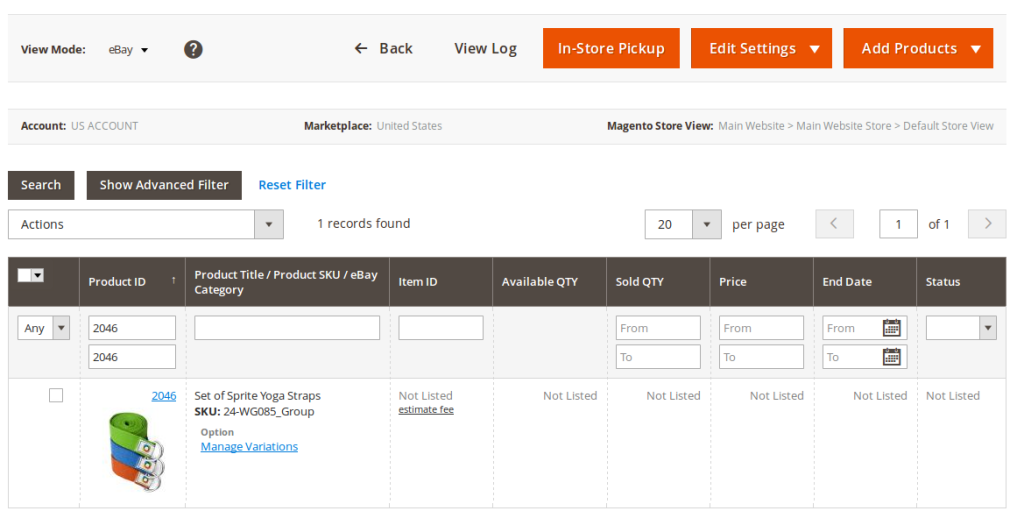Open the Status filter dropdown
This screenshot has height=511, width=1024.
tap(960, 328)
